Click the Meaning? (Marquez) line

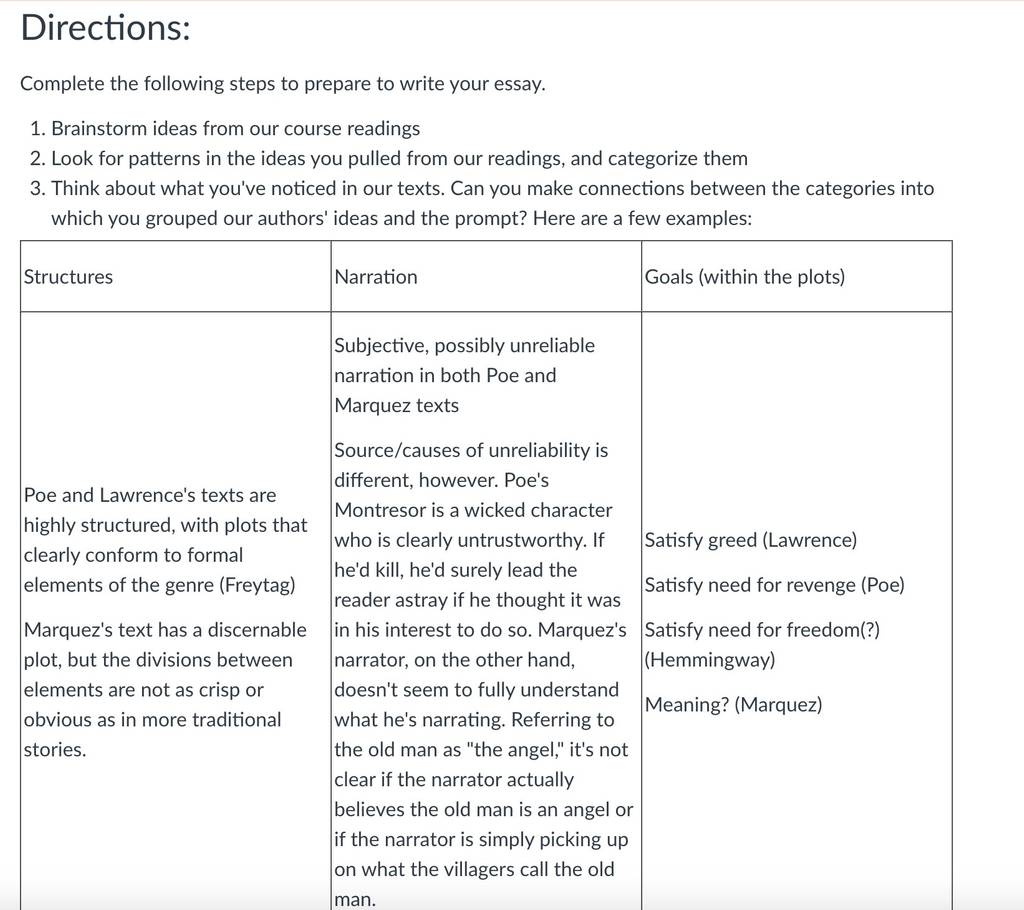tap(733, 705)
